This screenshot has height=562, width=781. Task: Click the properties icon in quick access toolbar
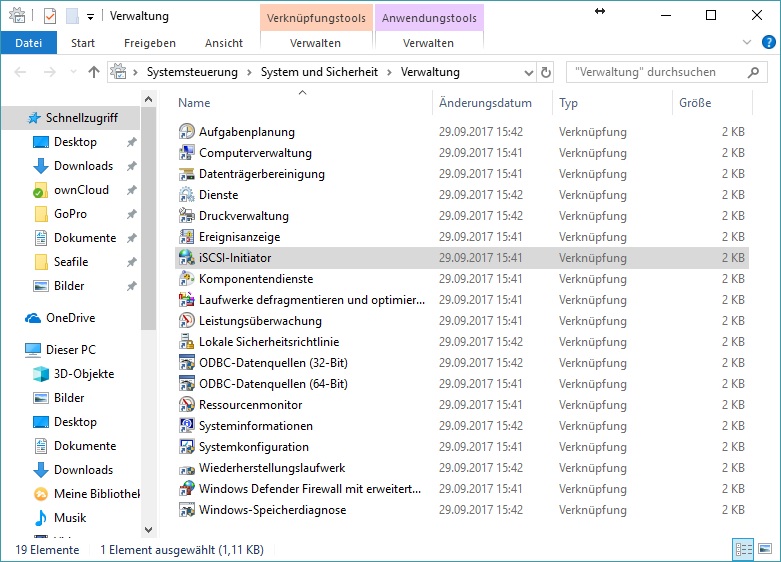(x=50, y=16)
